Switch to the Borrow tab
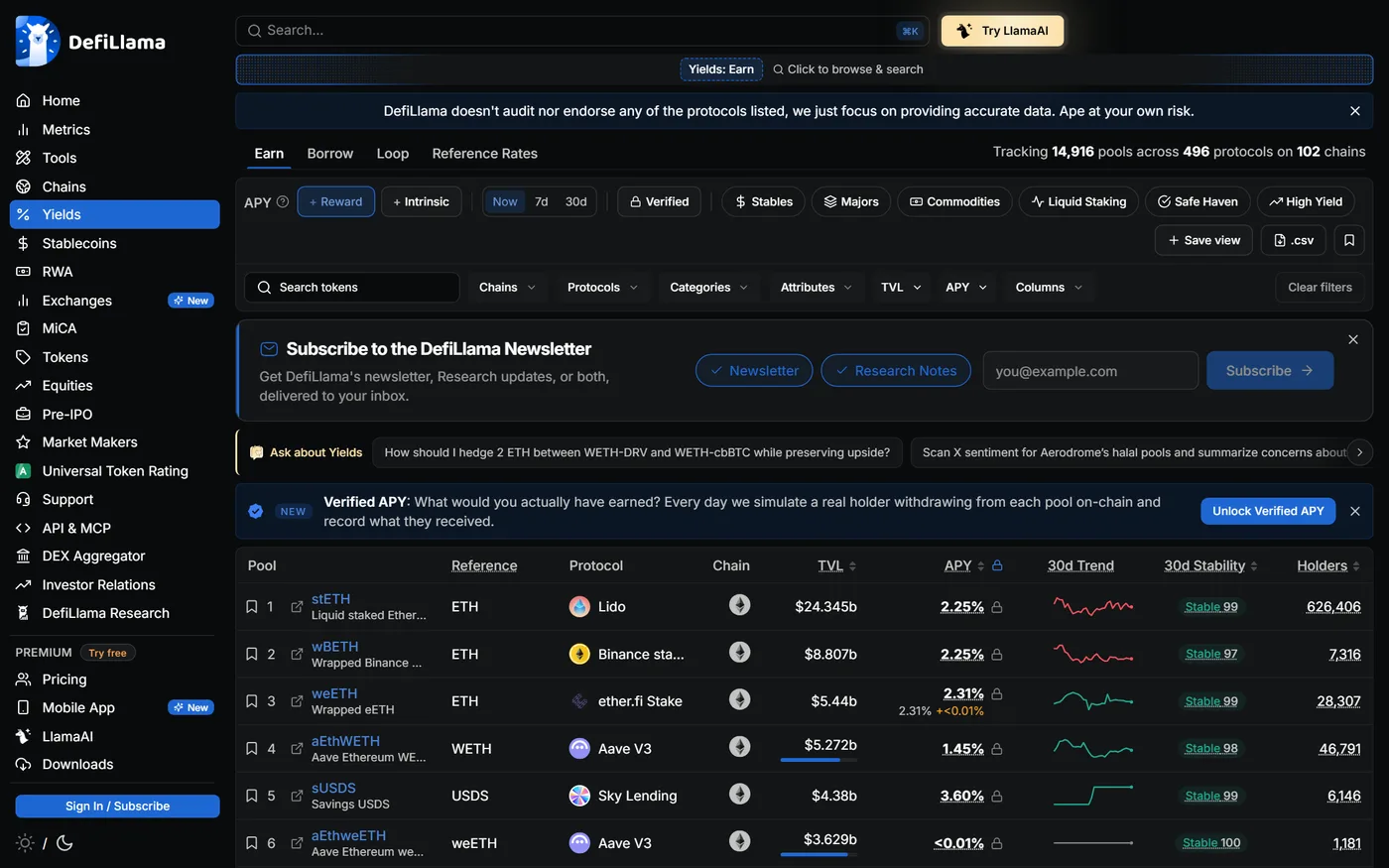The image size is (1389, 868). [x=330, y=154]
